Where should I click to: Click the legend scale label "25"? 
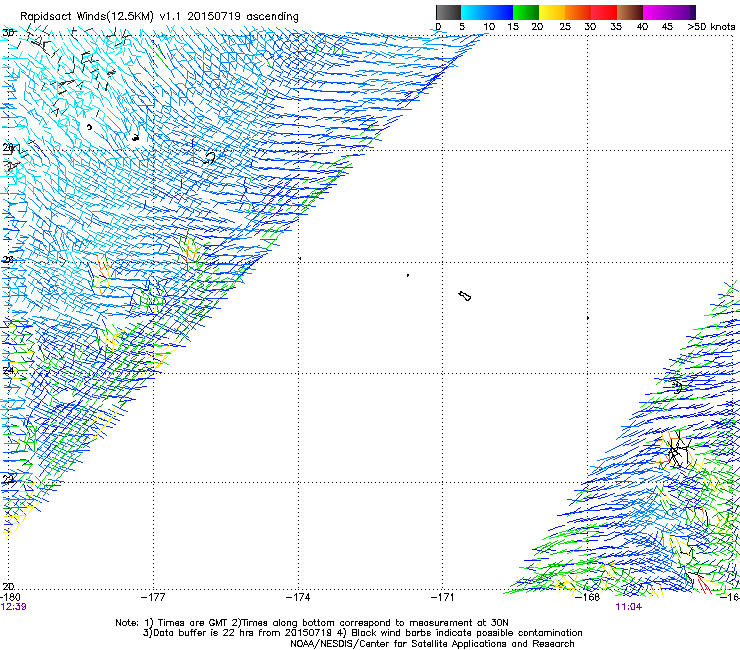tap(565, 27)
